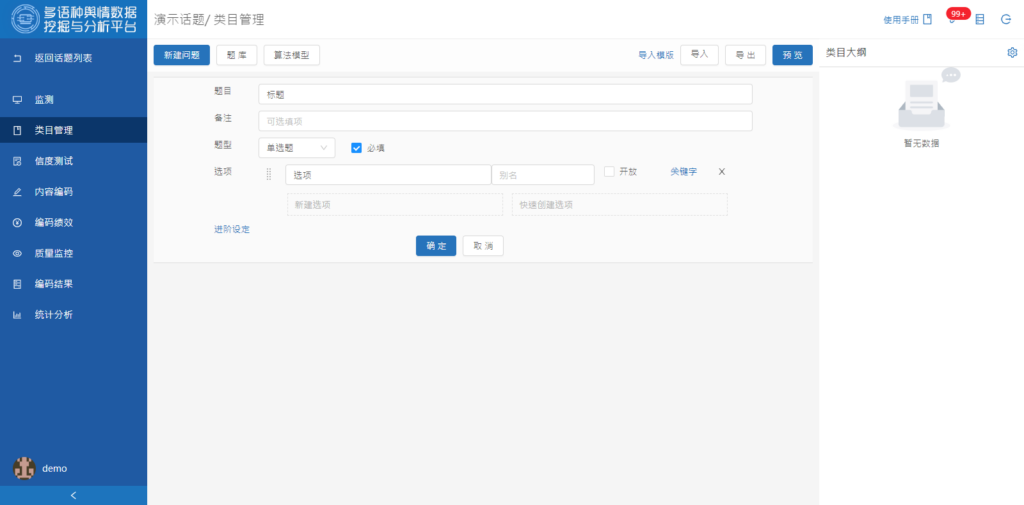The height and width of the screenshot is (505, 1024).
Task: Click the list icon beside notifications
Action: [979, 19]
